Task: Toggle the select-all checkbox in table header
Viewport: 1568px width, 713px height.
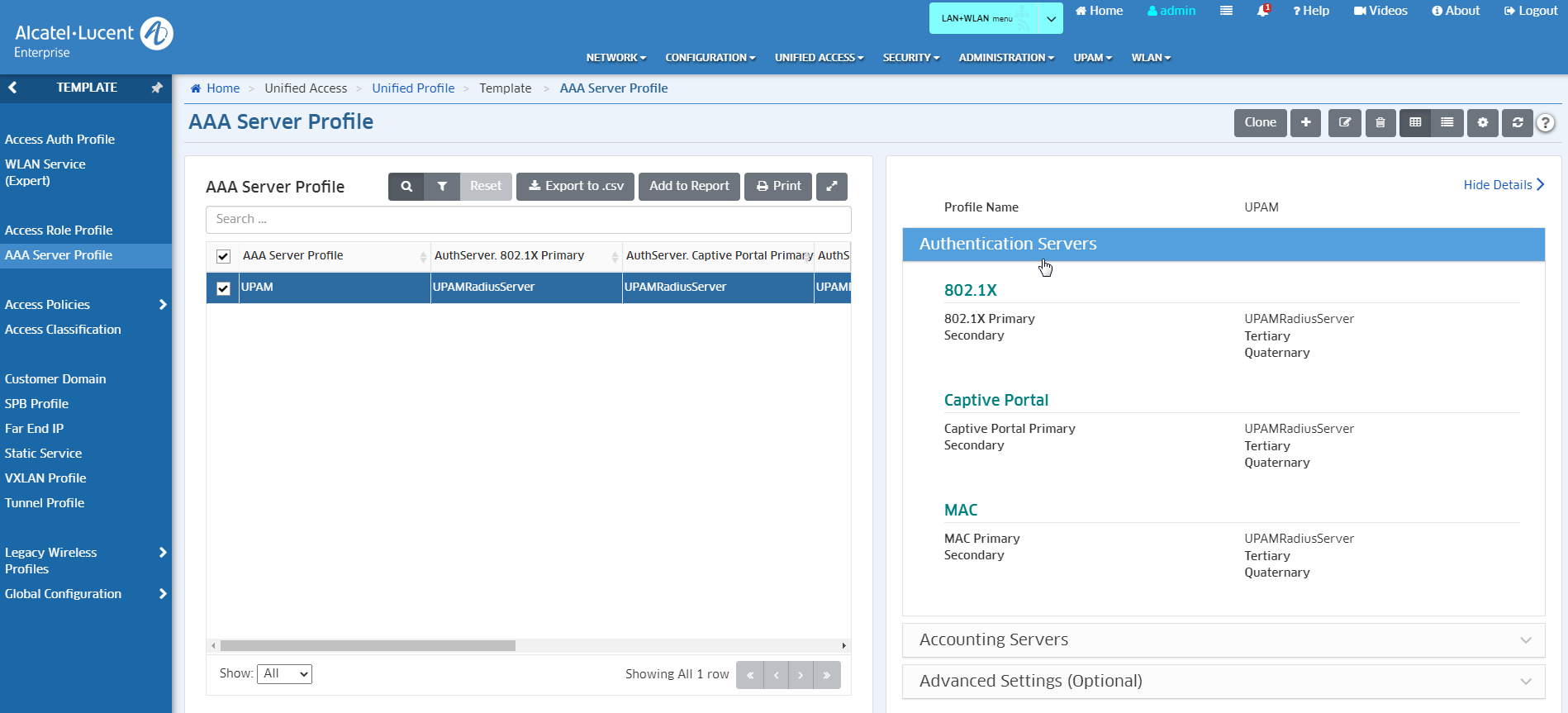Action: click(223, 256)
